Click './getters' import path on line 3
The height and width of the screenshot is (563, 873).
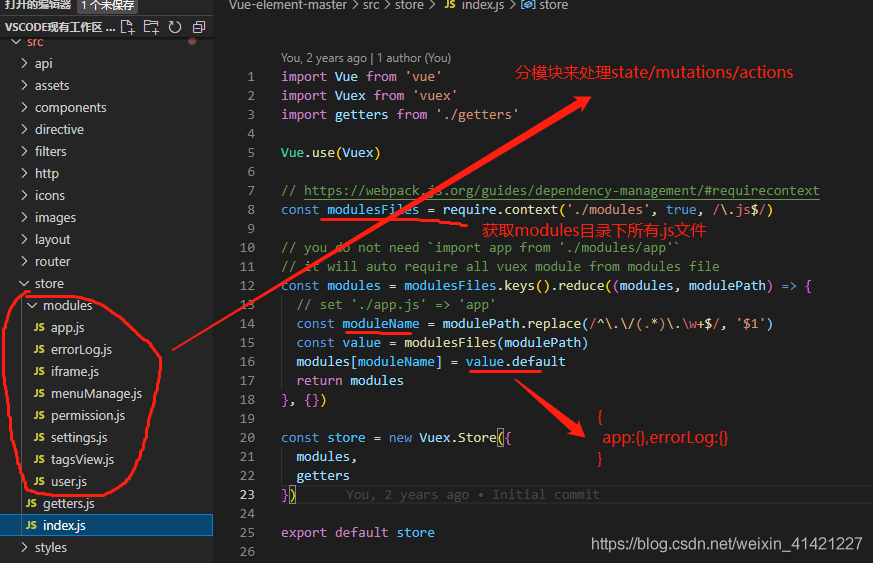(478, 115)
